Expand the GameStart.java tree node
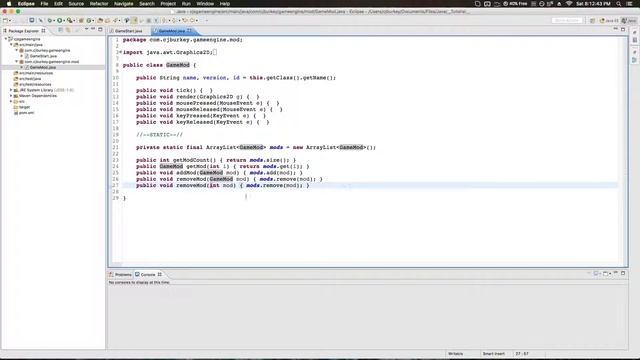This screenshot has height=360, width=640. 22,56
